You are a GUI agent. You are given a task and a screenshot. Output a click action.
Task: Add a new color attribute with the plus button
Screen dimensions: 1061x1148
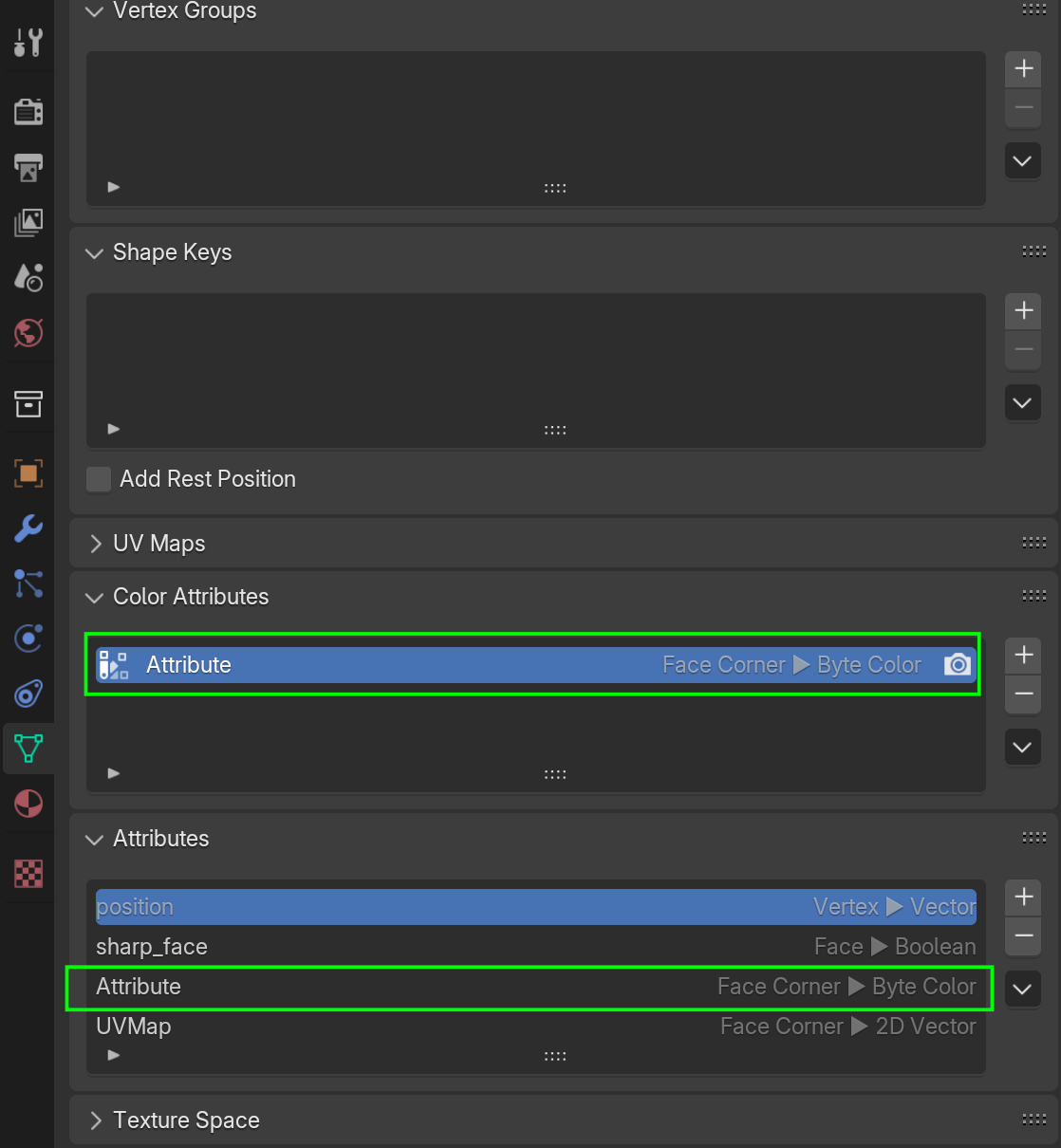pos(1023,654)
